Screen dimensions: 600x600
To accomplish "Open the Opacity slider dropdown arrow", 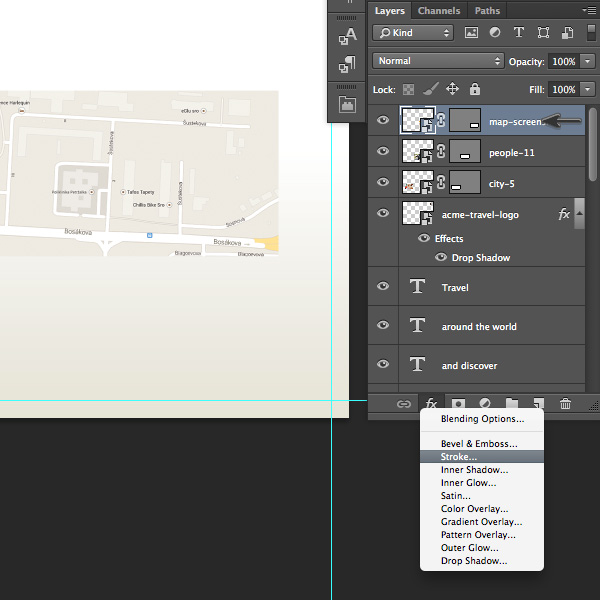I will (x=587, y=61).
